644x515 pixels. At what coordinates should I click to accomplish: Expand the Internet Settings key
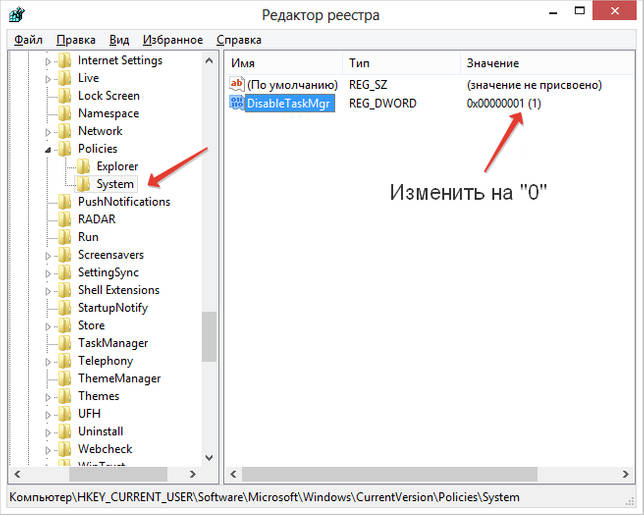[48, 62]
